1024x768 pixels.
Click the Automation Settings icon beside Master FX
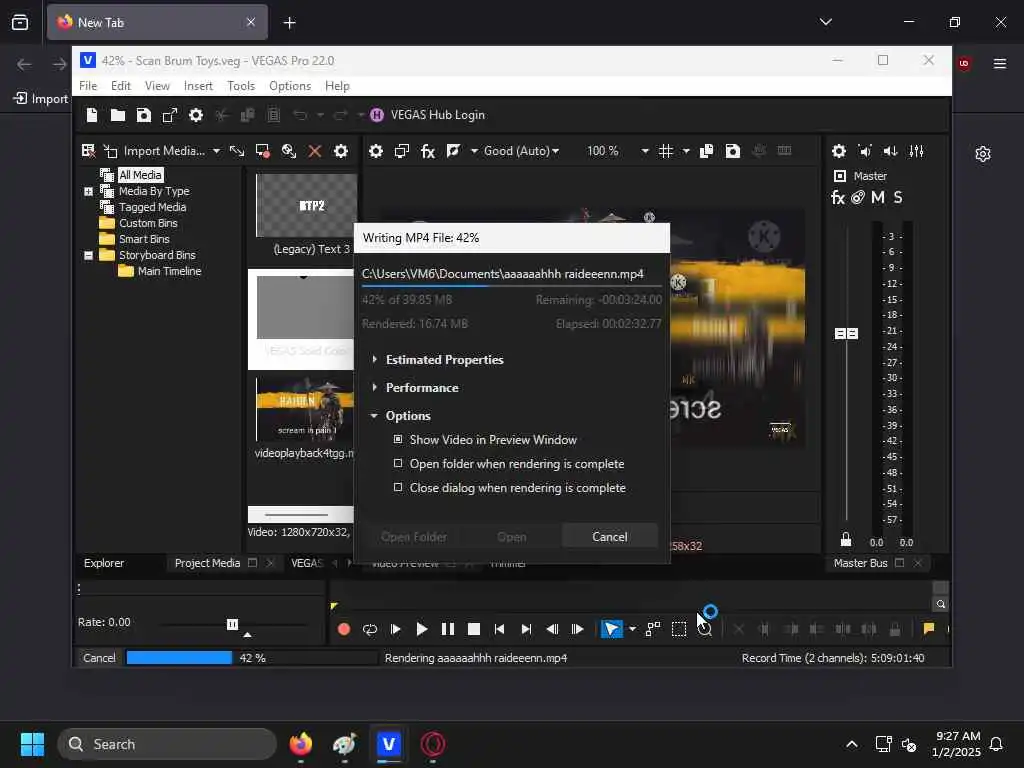(x=858, y=198)
